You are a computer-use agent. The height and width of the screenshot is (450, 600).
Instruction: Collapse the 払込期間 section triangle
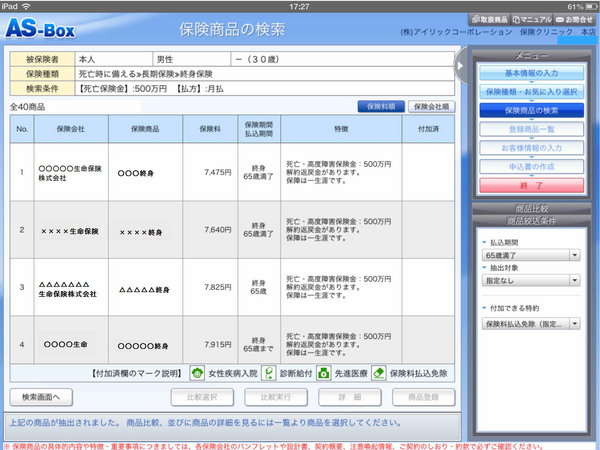point(484,242)
